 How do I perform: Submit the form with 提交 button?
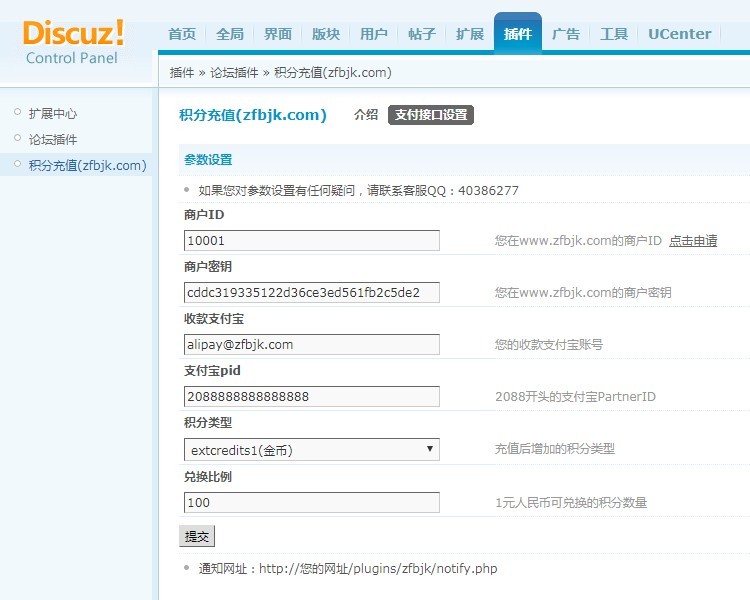click(197, 536)
